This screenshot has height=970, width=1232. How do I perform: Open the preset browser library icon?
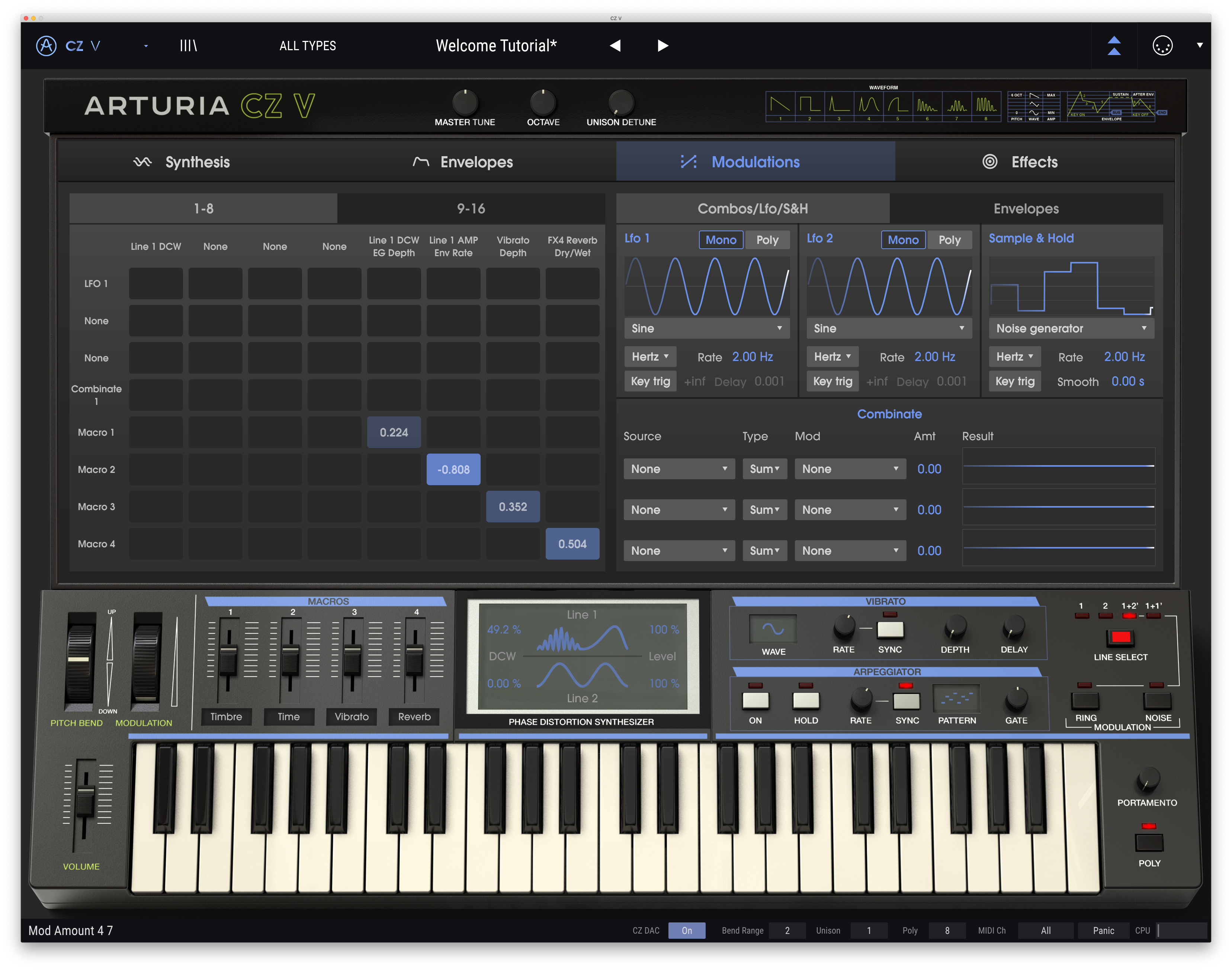click(x=188, y=45)
